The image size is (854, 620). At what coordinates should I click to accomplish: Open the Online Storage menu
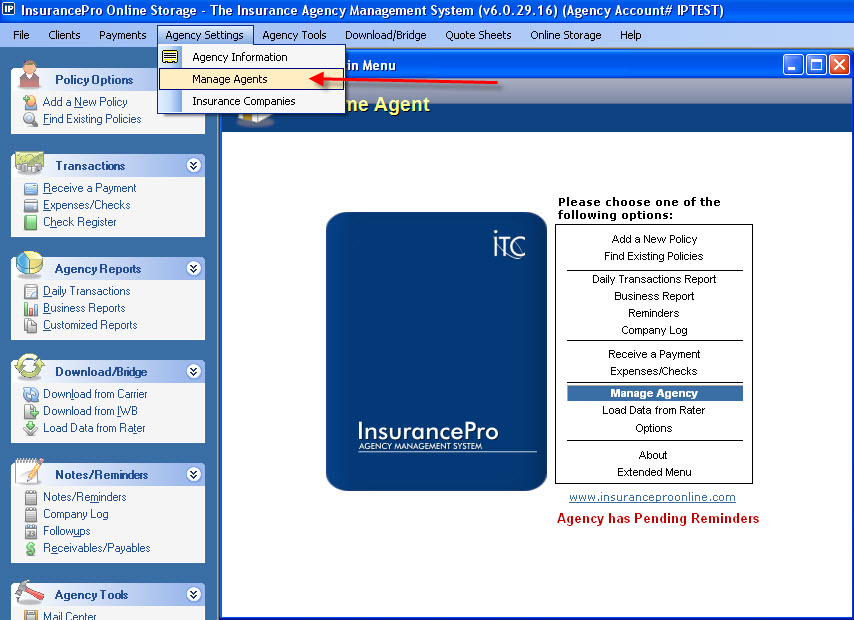pos(565,35)
